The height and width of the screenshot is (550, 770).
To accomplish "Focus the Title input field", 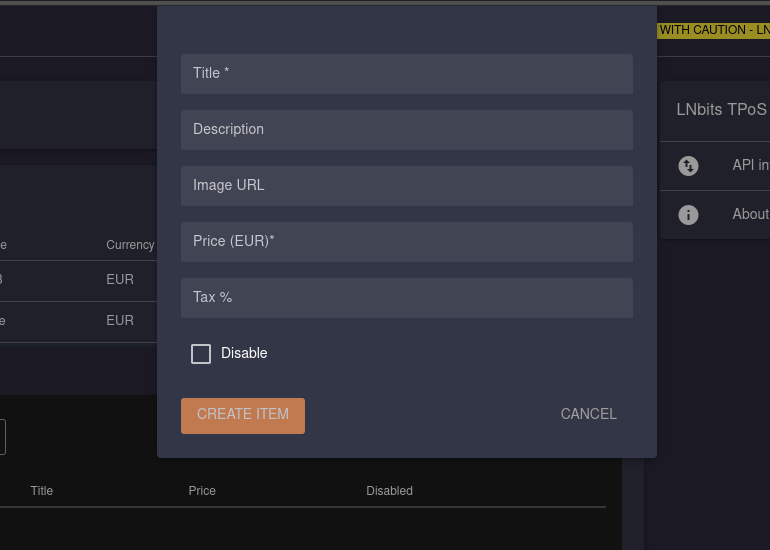I will [x=406, y=74].
